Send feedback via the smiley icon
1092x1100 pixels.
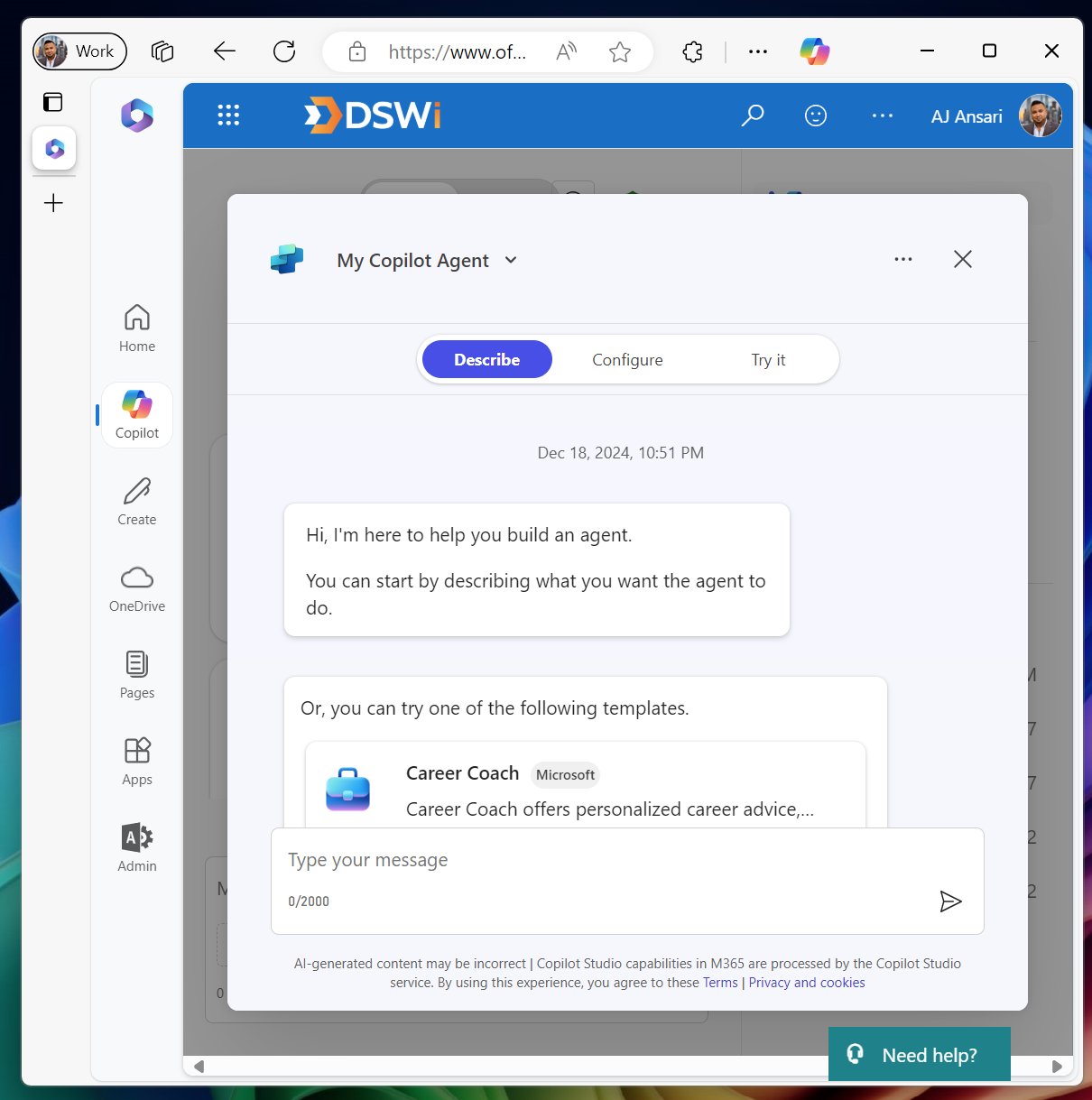[816, 116]
